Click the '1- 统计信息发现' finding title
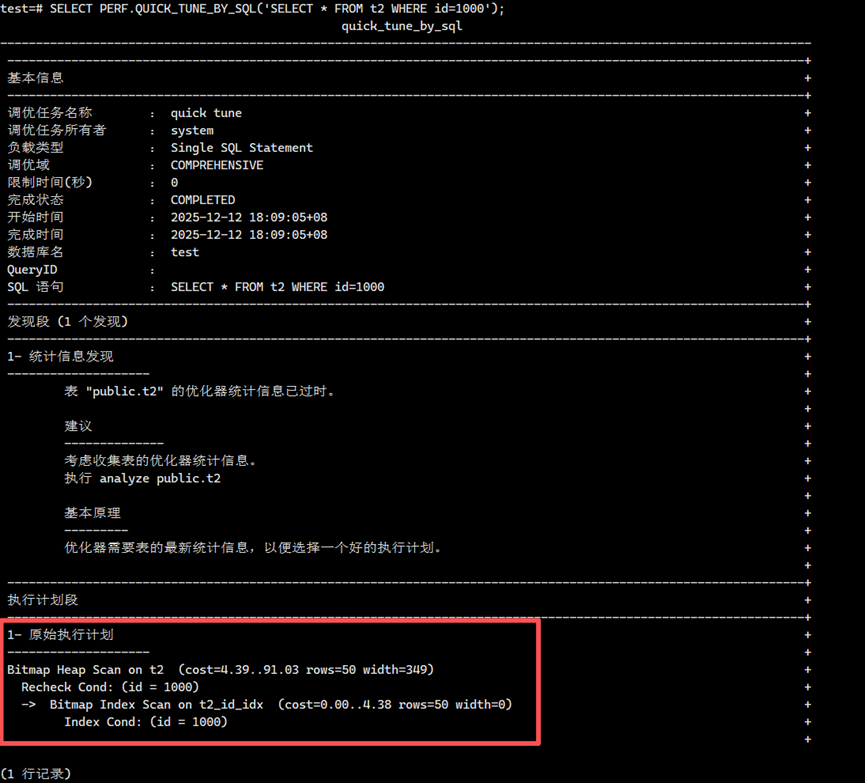The image size is (865, 783). click(60, 357)
